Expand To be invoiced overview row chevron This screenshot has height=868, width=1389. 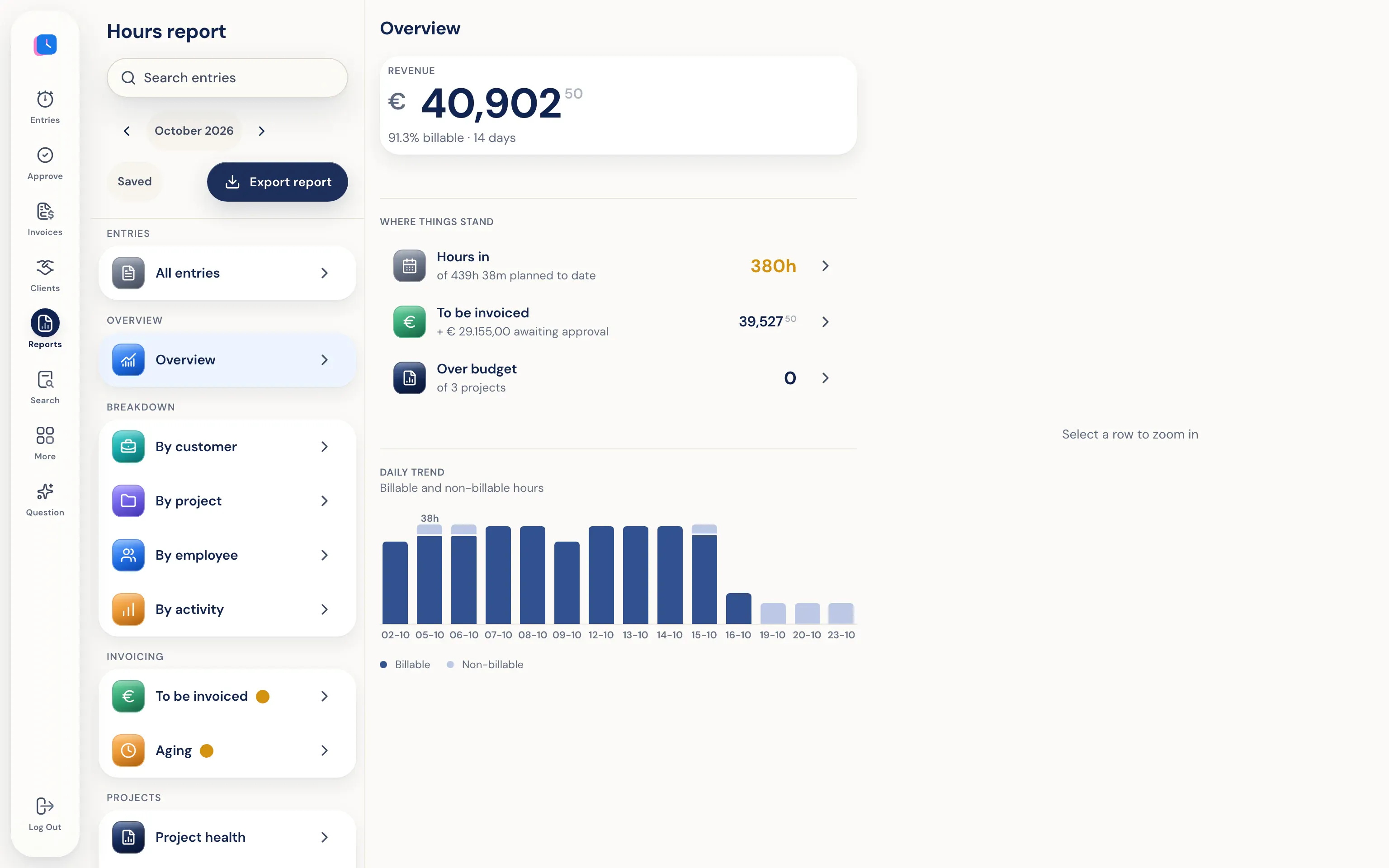(825, 322)
